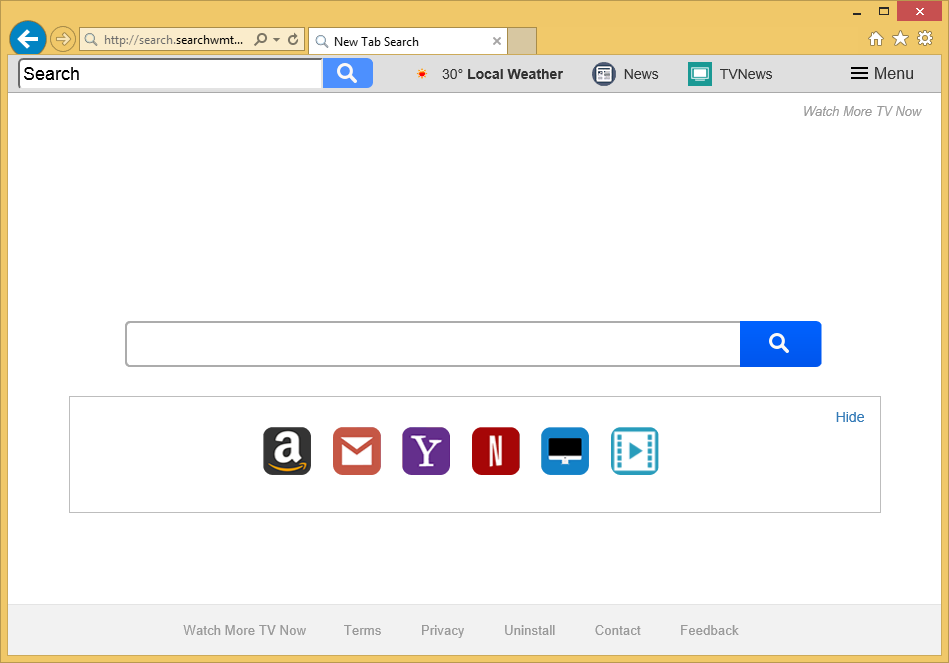
Task: Click the large blue search button
Action: 780,344
